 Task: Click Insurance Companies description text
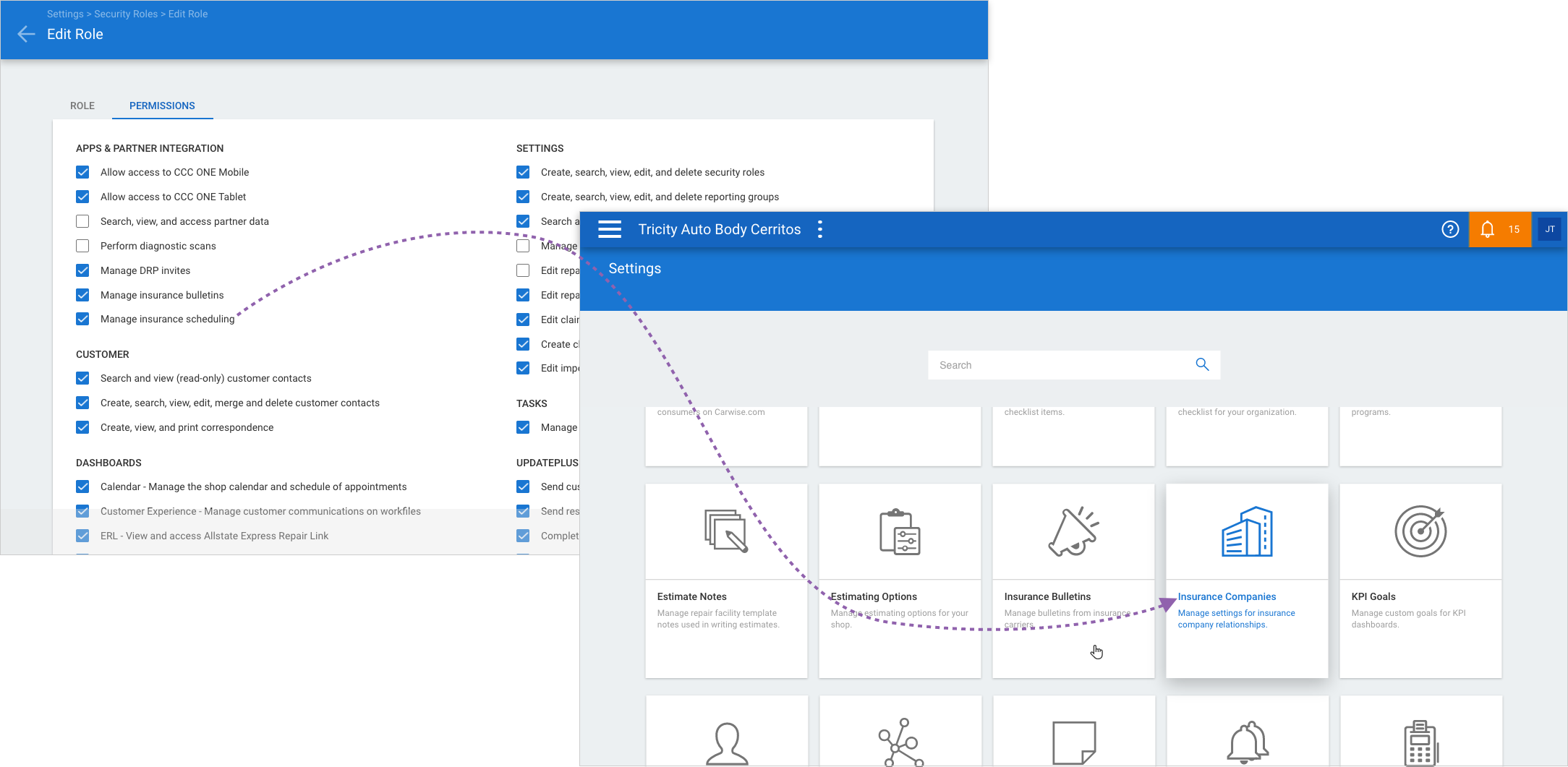pos(1236,619)
